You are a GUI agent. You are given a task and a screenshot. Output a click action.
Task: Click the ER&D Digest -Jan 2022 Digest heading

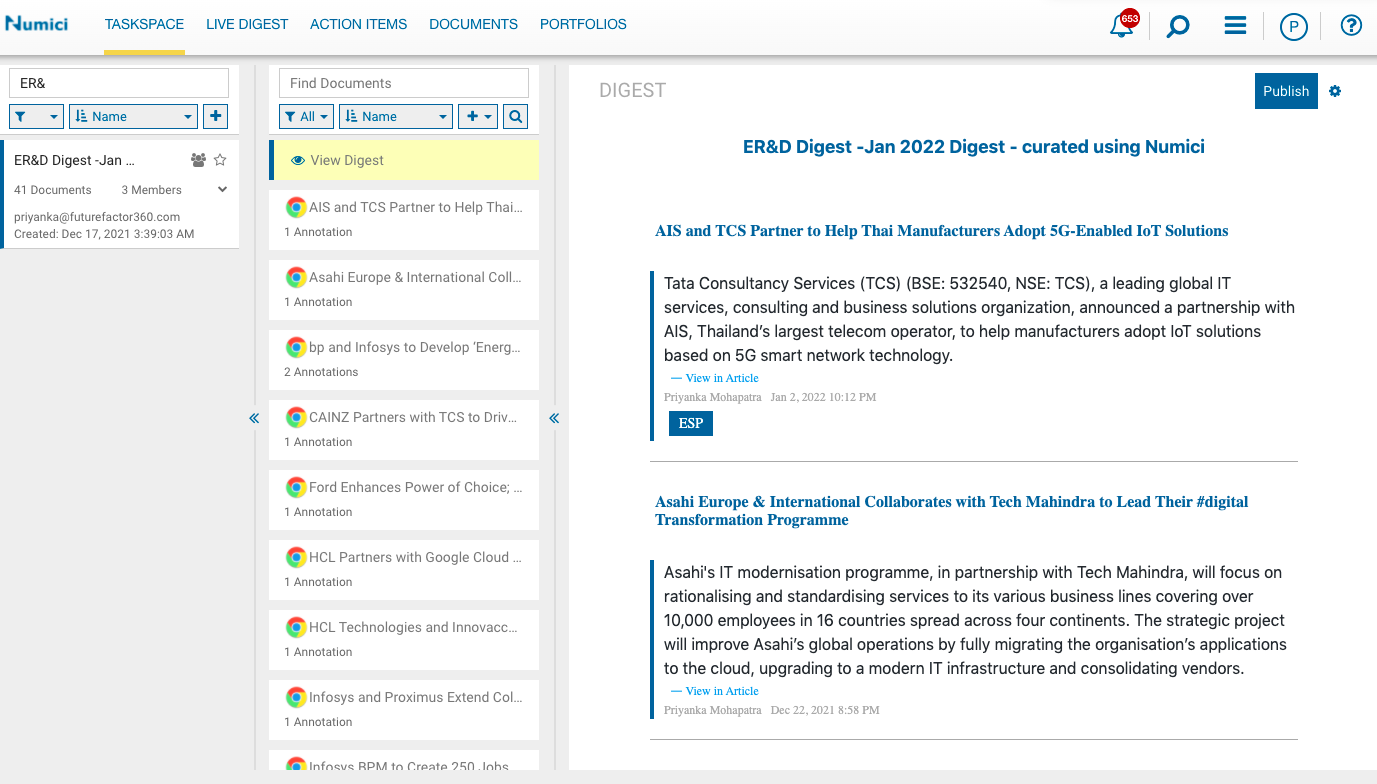tap(973, 147)
